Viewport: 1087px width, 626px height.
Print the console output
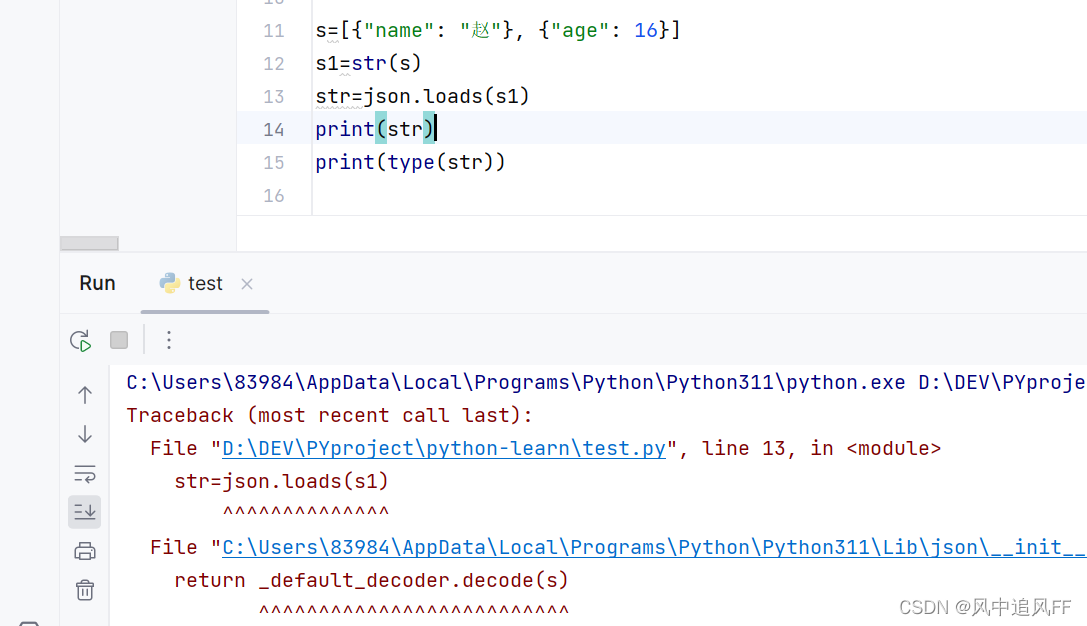click(84, 550)
